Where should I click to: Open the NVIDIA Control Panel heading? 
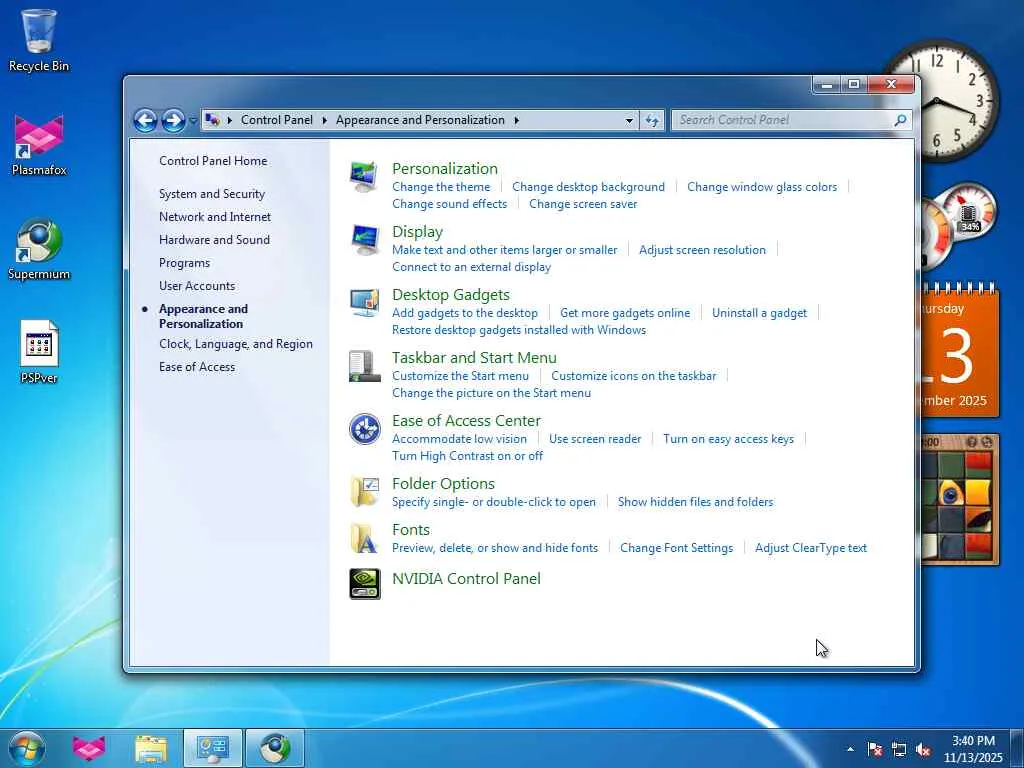(466, 579)
